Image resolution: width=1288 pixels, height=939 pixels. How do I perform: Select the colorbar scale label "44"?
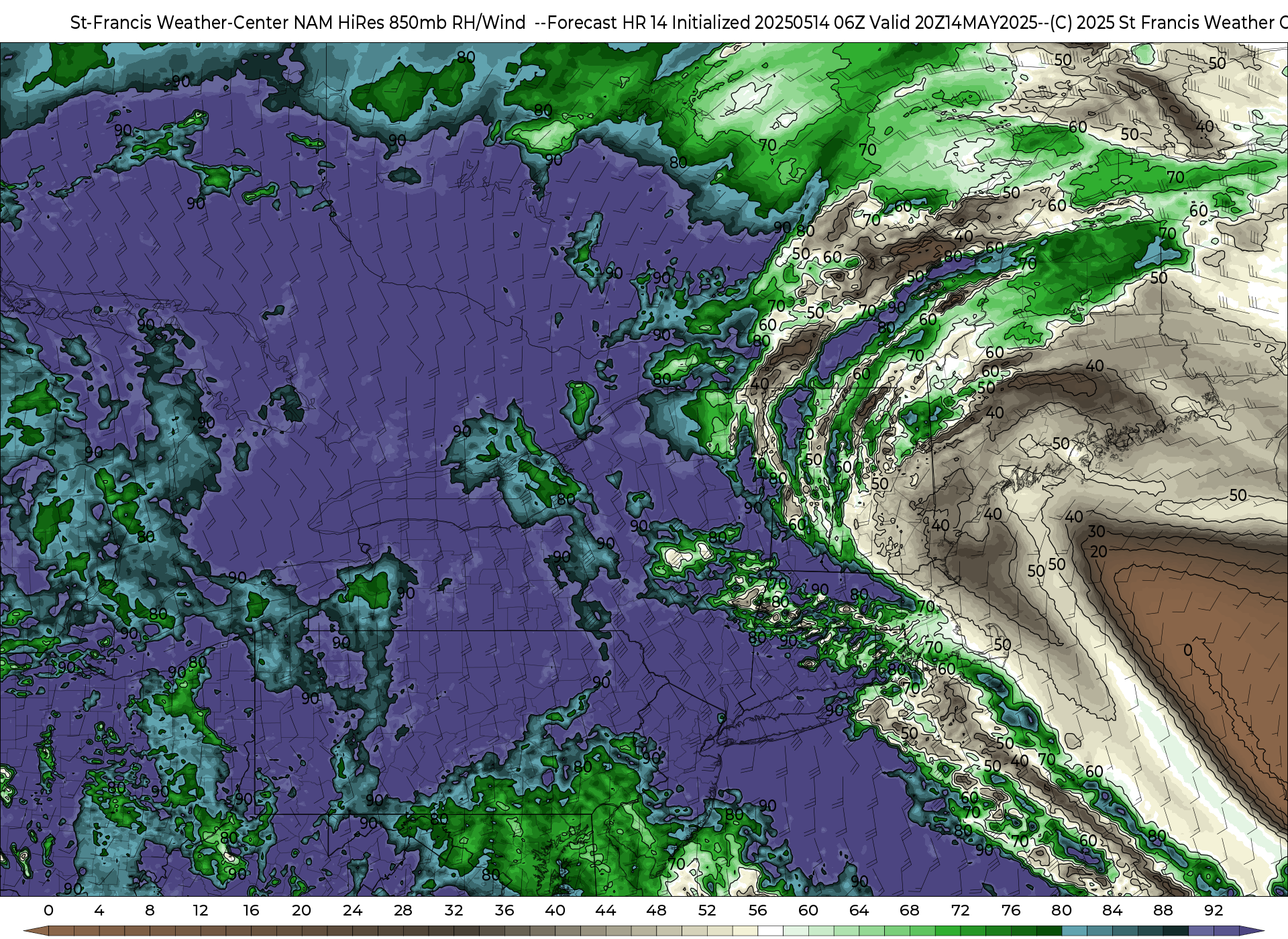[606, 910]
